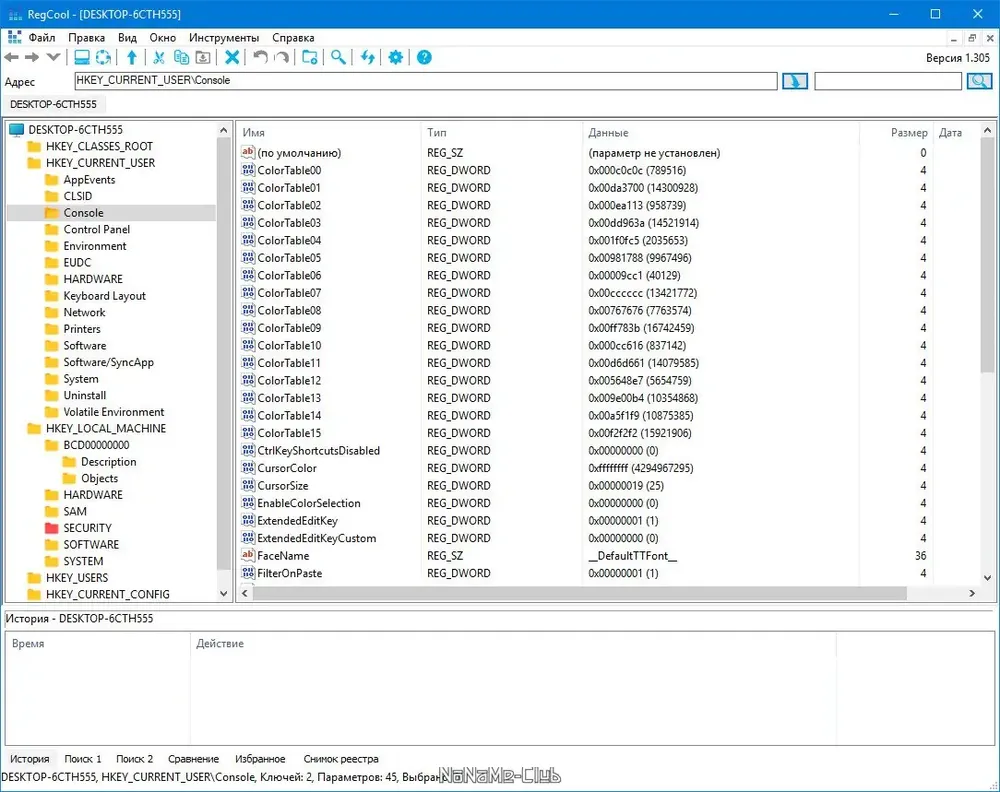Image resolution: width=1000 pixels, height=792 pixels.
Task: Open settings via the gear icon
Action: tap(395, 57)
